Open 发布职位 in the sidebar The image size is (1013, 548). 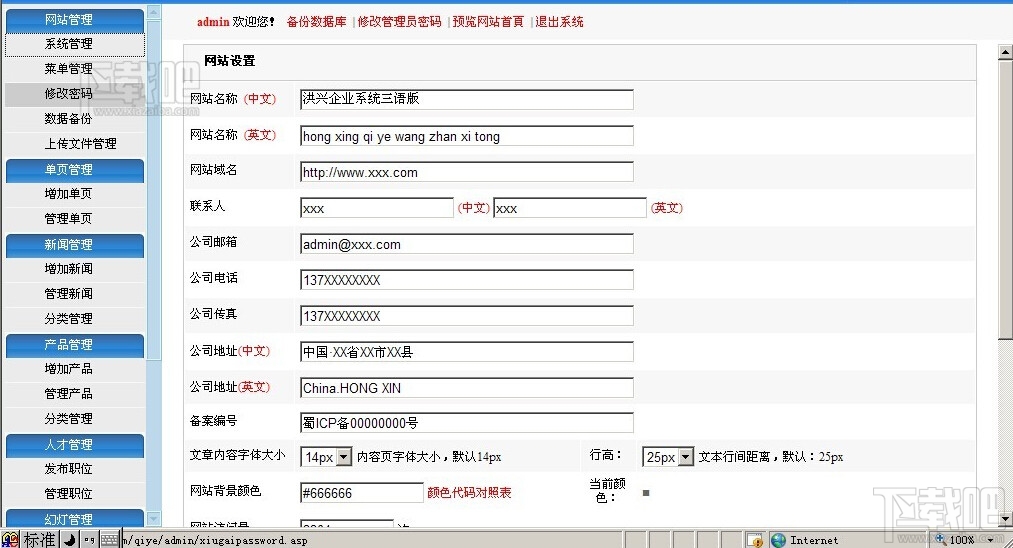click(x=75, y=469)
